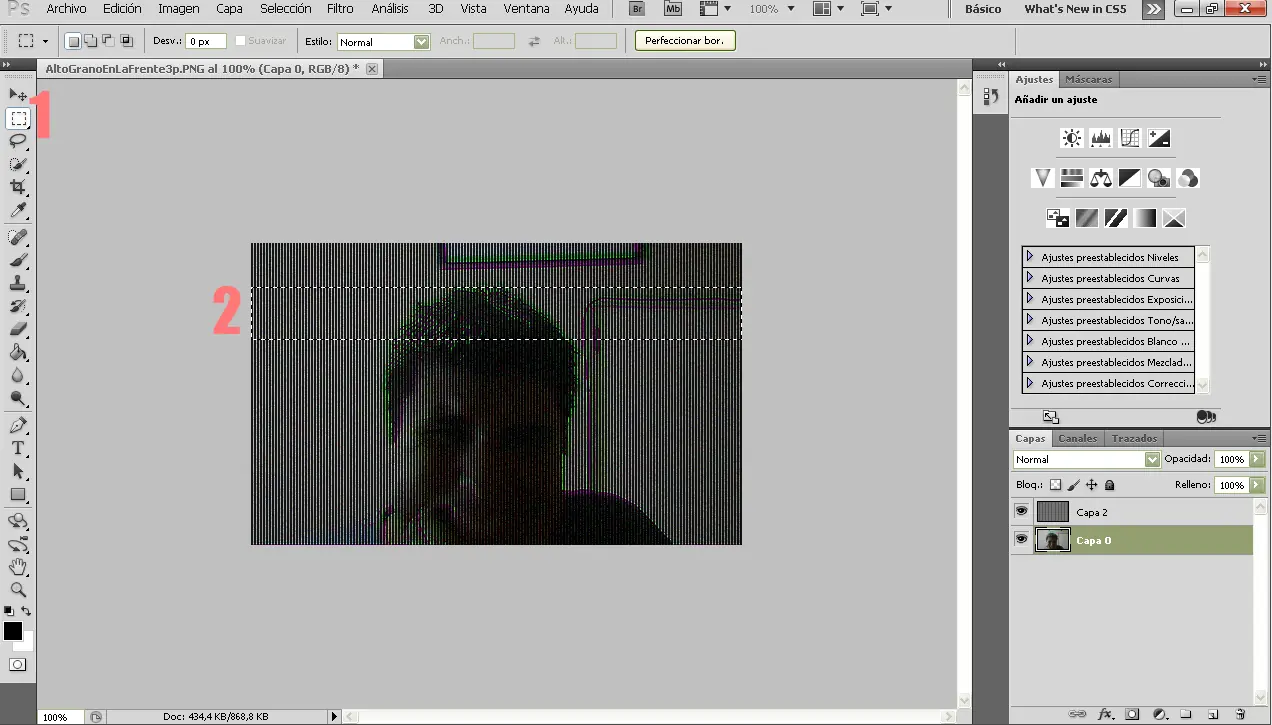Toggle Quick Mask mode

click(18, 664)
